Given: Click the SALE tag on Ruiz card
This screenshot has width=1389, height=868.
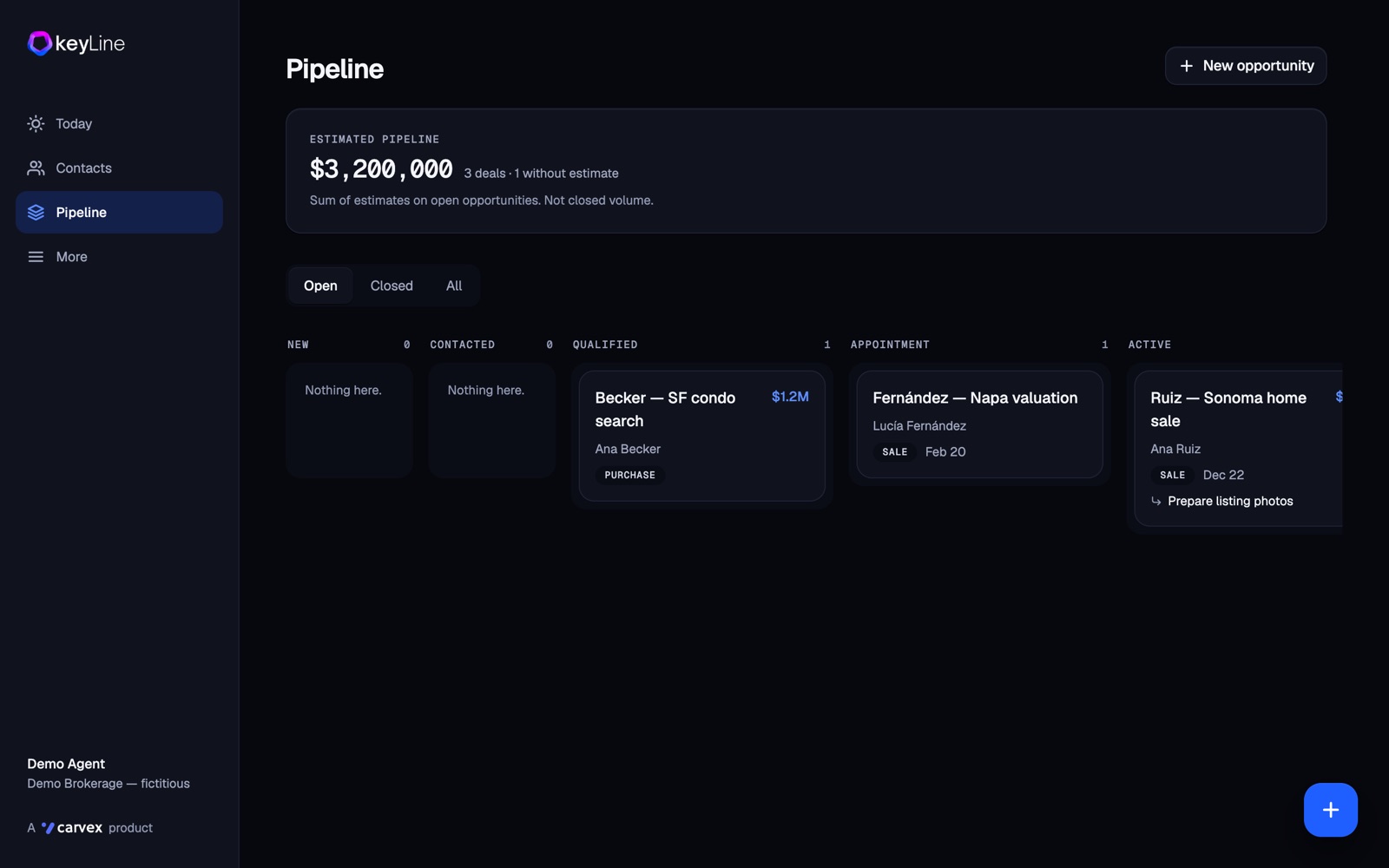Looking at the screenshot, I should [x=1173, y=476].
